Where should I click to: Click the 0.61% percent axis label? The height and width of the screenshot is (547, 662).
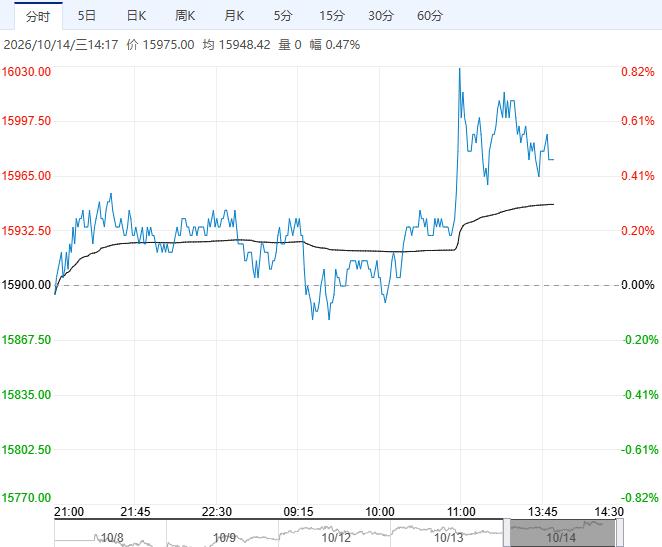coord(638,121)
